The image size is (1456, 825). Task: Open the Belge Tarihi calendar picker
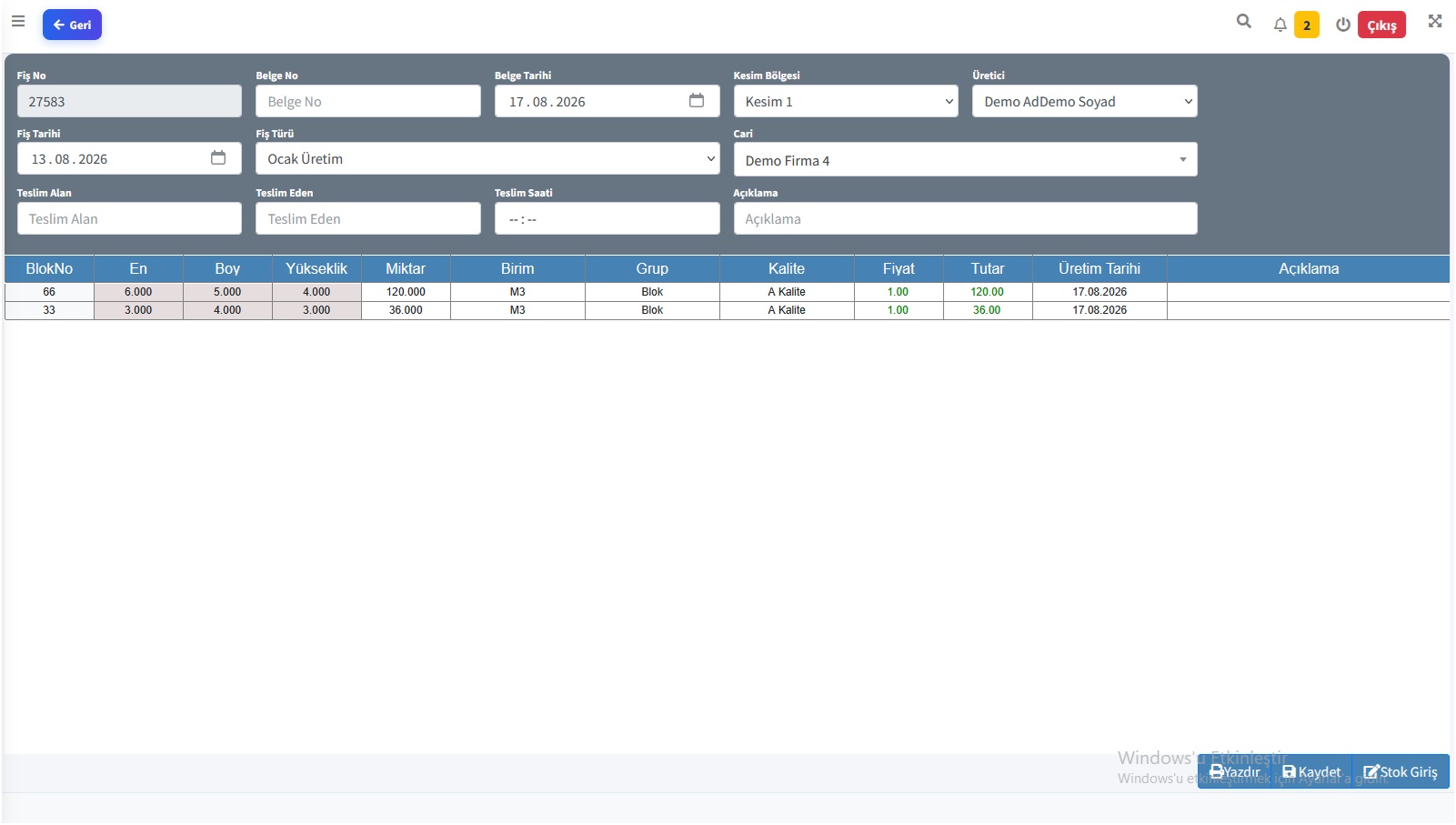(x=697, y=100)
